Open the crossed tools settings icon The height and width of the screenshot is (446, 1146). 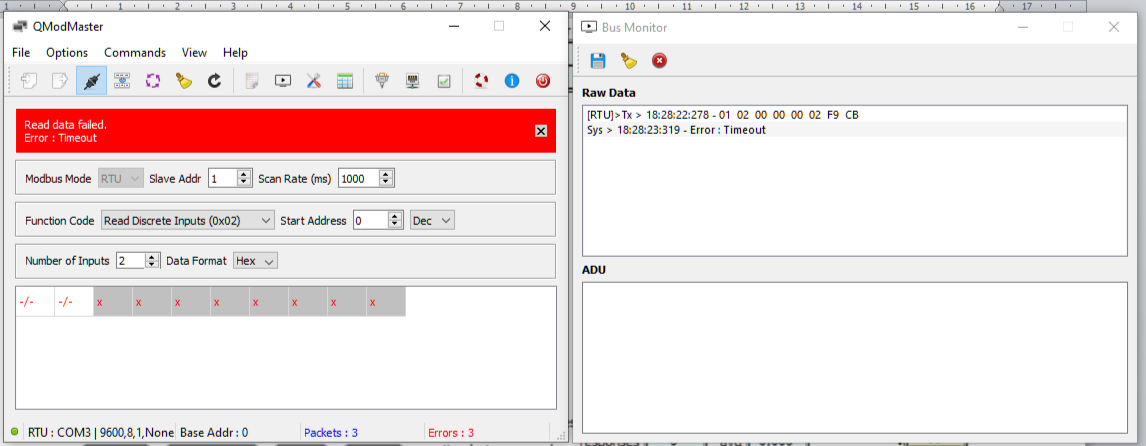click(x=314, y=81)
